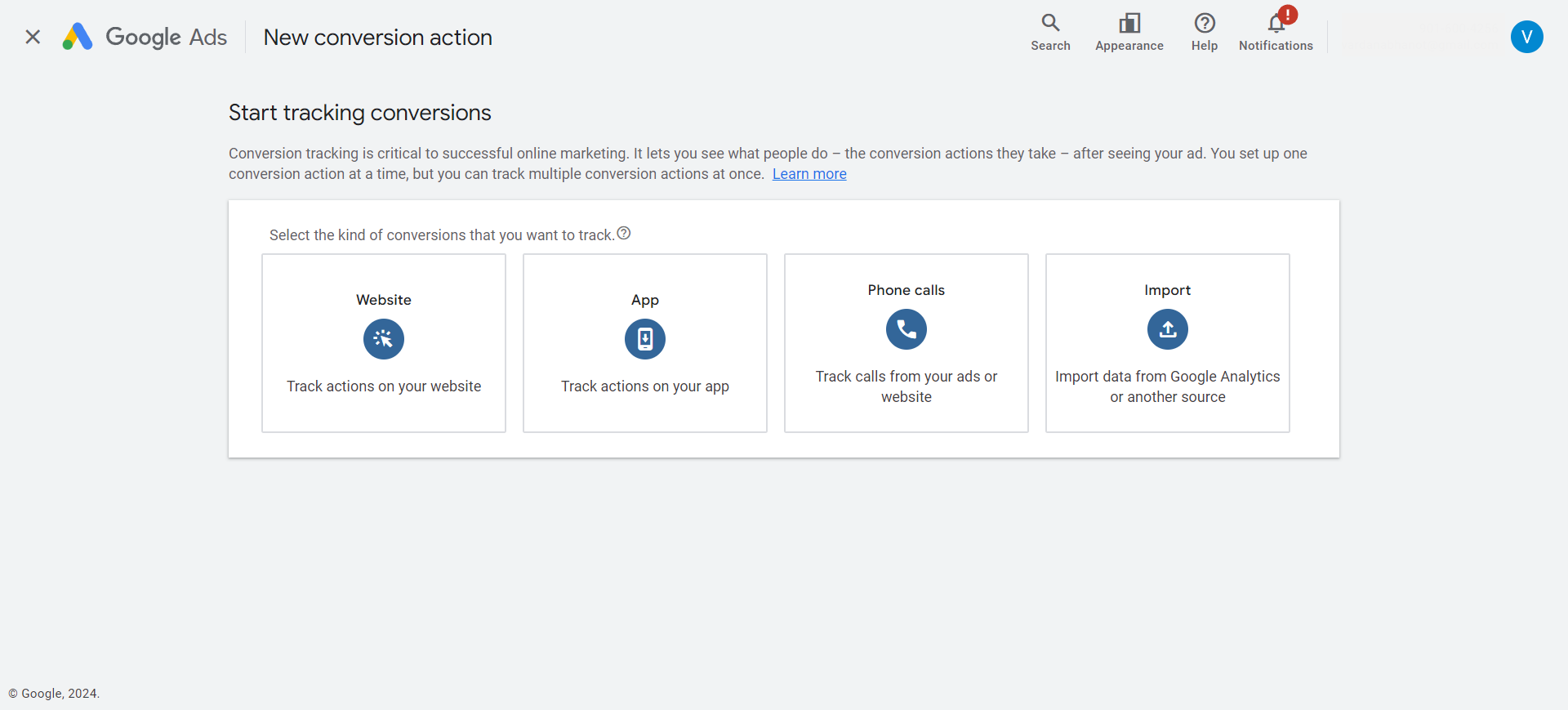Open the account avatar V
Image resolution: width=1568 pixels, height=710 pixels.
[x=1526, y=37]
